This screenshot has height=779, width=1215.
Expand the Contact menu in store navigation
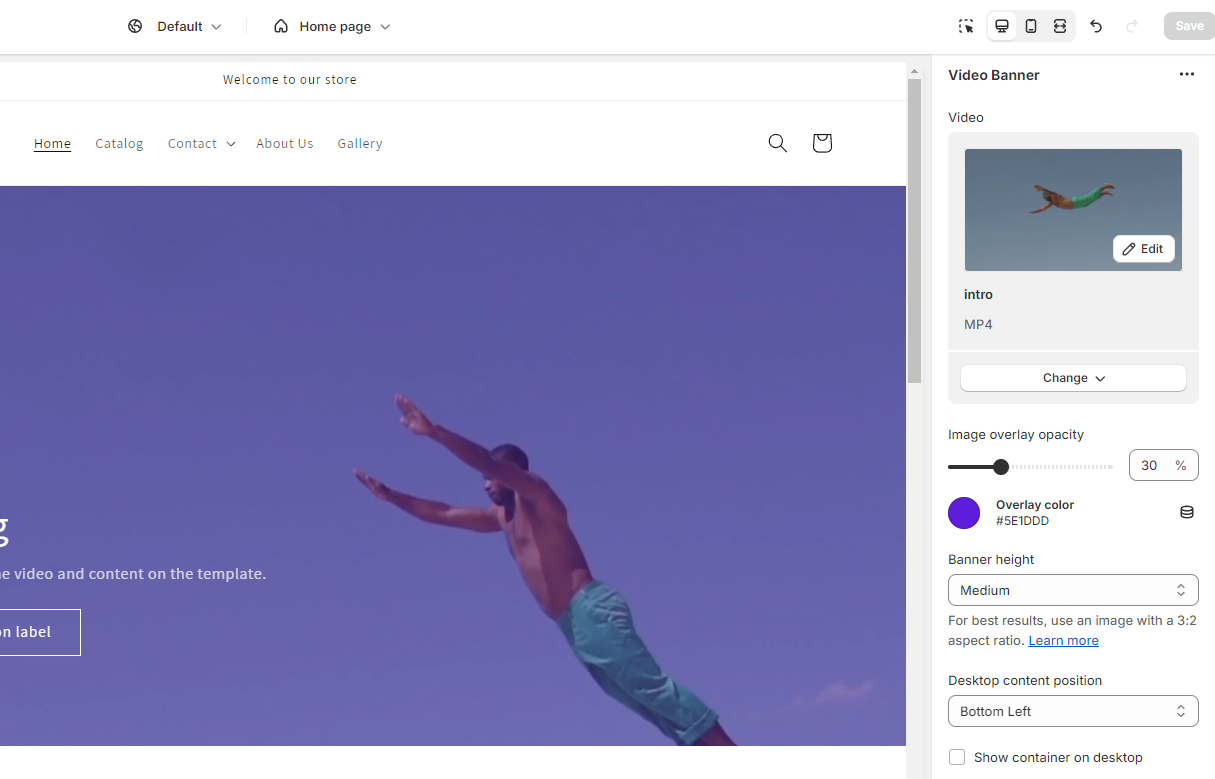pyautogui.click(x=201, y=143)
